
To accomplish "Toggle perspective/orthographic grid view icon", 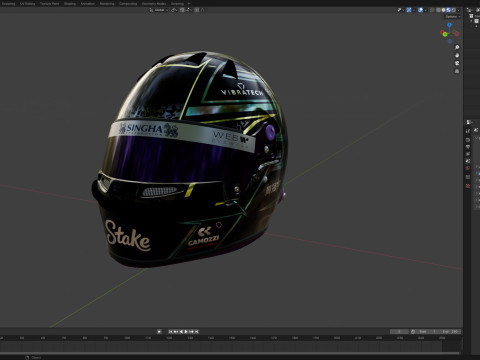I will coord(457,71).
